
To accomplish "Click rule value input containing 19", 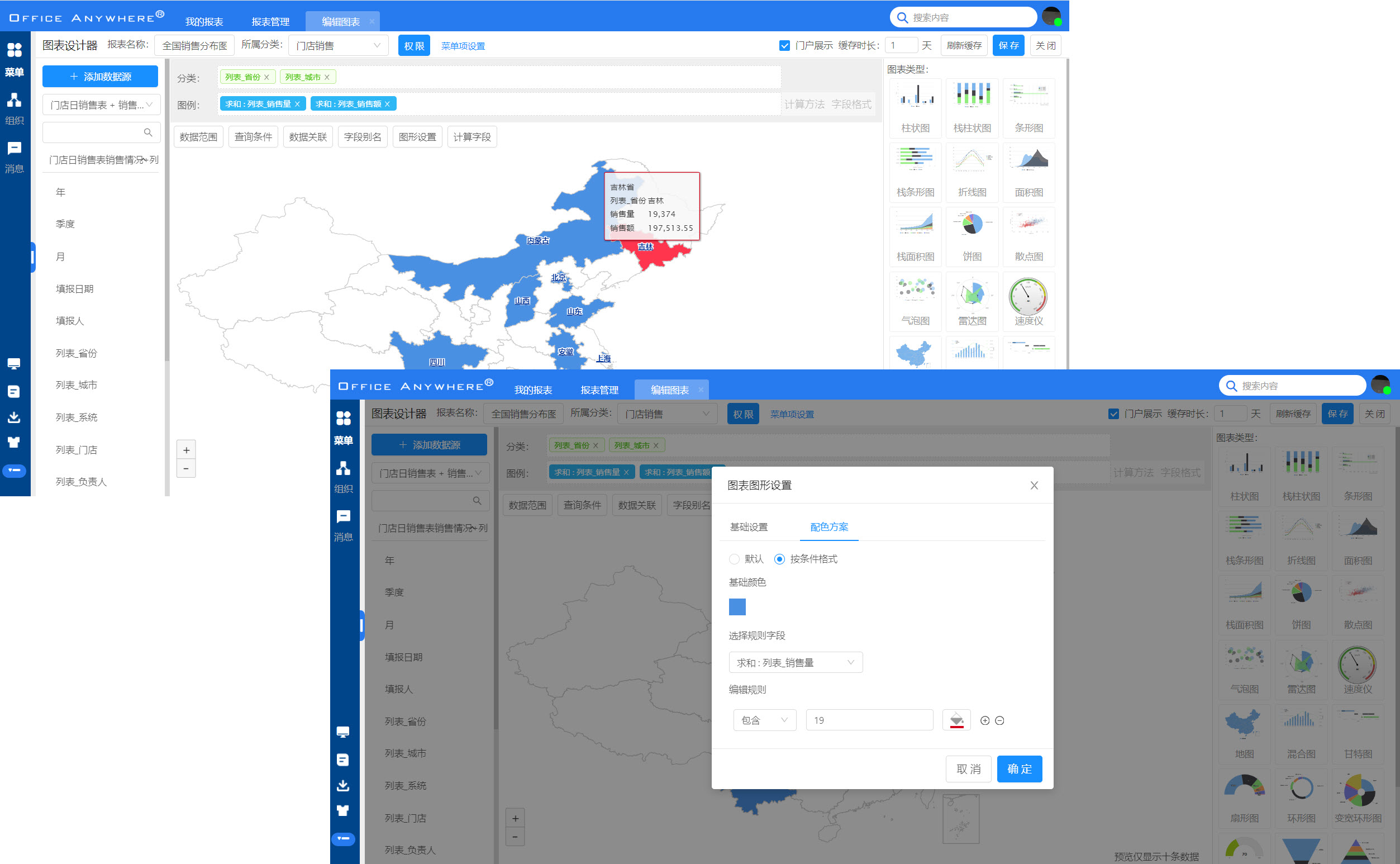I will 869,720.
